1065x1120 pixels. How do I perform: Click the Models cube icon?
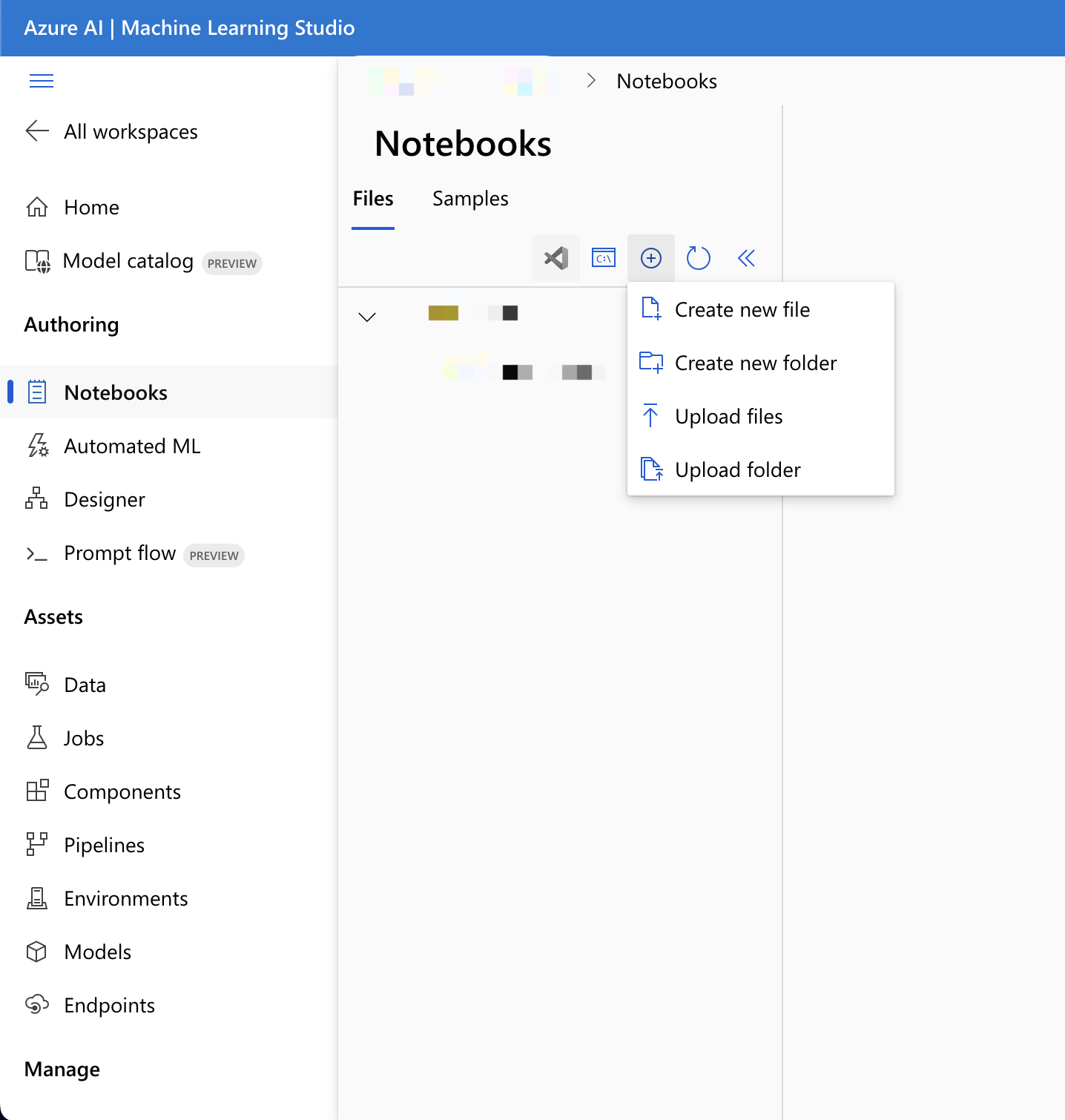pyautogui.click(x=36, y=952)
